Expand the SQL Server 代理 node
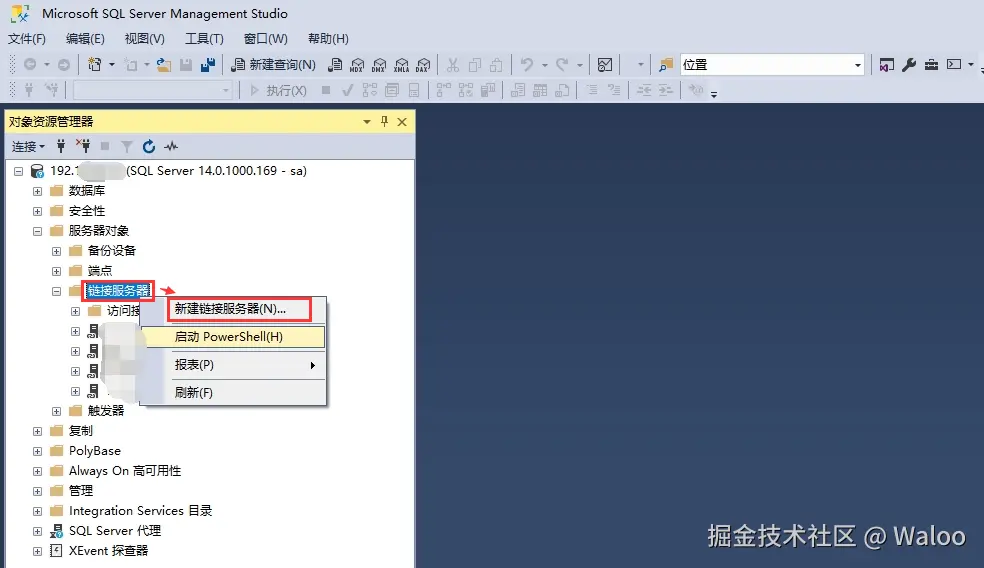This screenshot has width=984, height=568. pos(37,531)
